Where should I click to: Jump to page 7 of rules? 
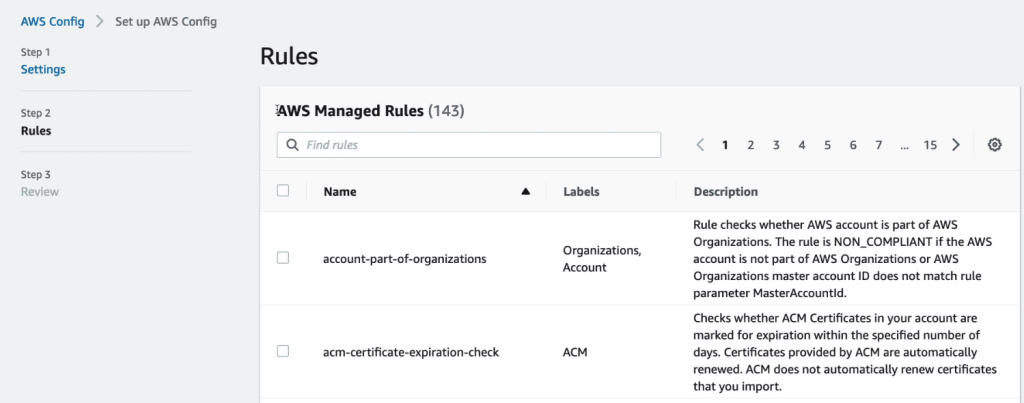click(x=878, y=145)
